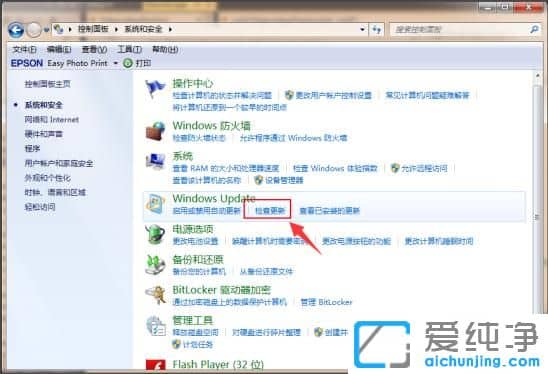Image resolution: width=548 pixels, height=374 pixels.
Task: Open the 查看(V) menu
Action: [x=94, y=50]
